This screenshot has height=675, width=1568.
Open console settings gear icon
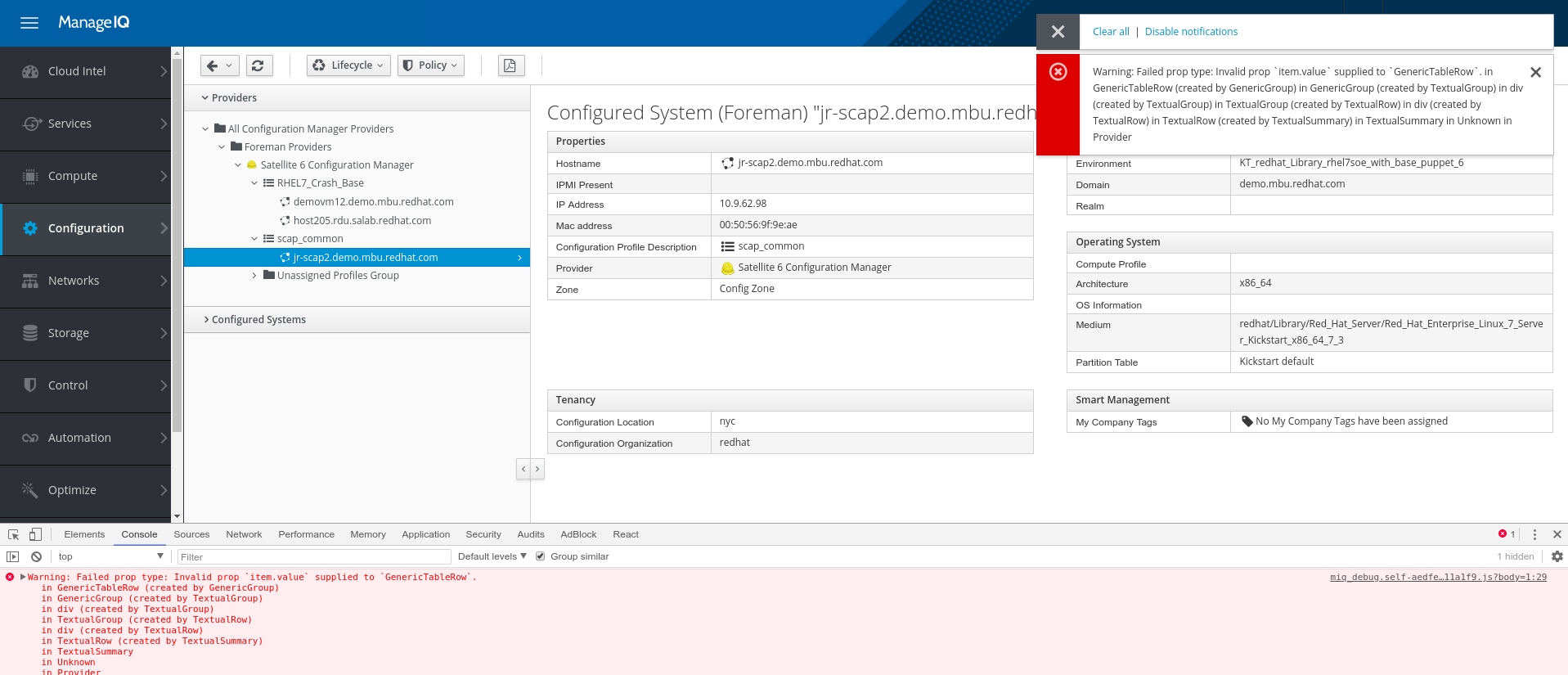(1557, 556)
